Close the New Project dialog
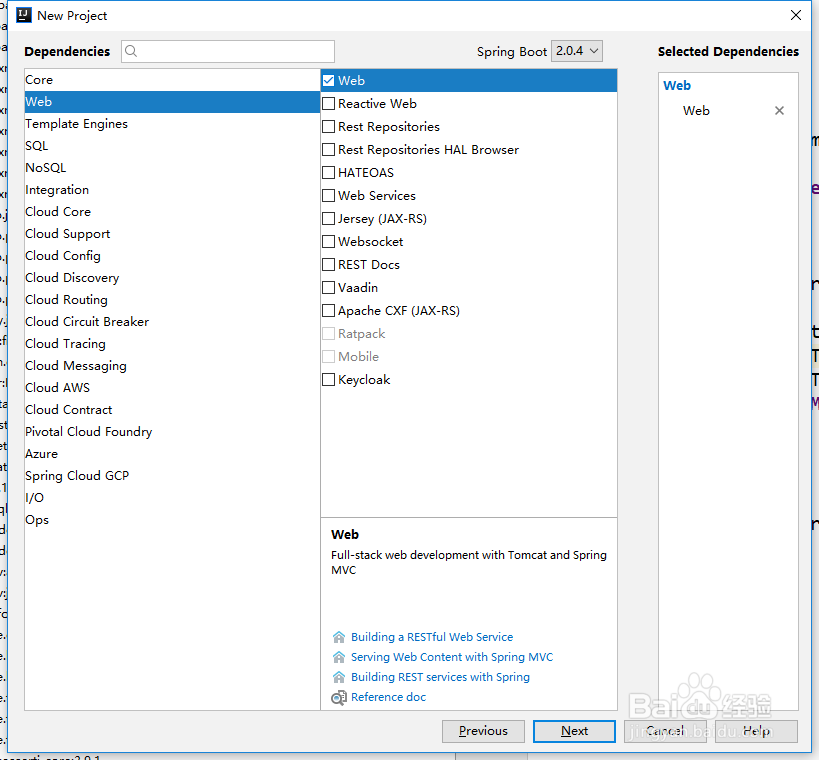 point(796,15)
